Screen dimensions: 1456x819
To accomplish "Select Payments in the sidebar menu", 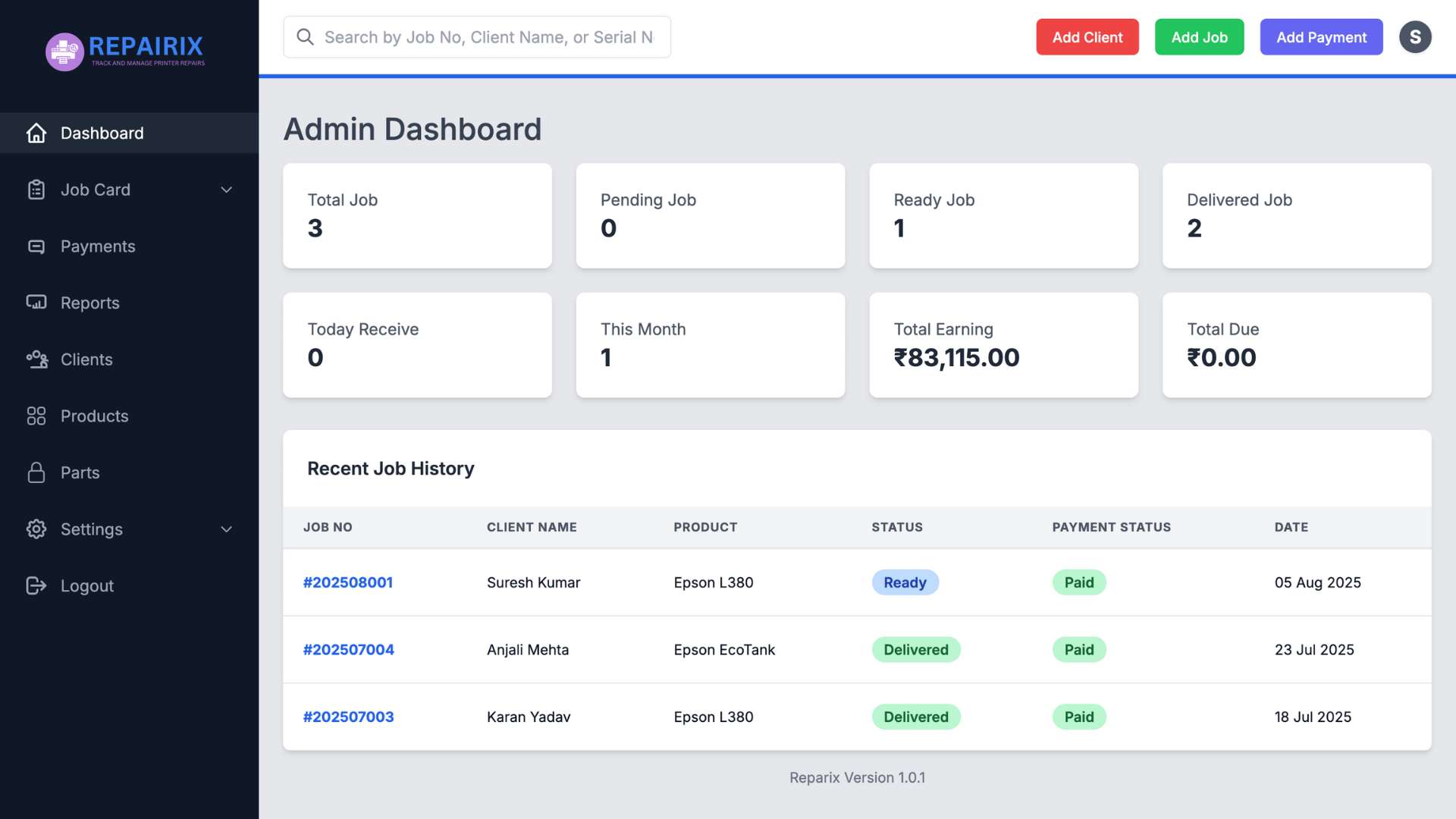I will pos(98,246).
